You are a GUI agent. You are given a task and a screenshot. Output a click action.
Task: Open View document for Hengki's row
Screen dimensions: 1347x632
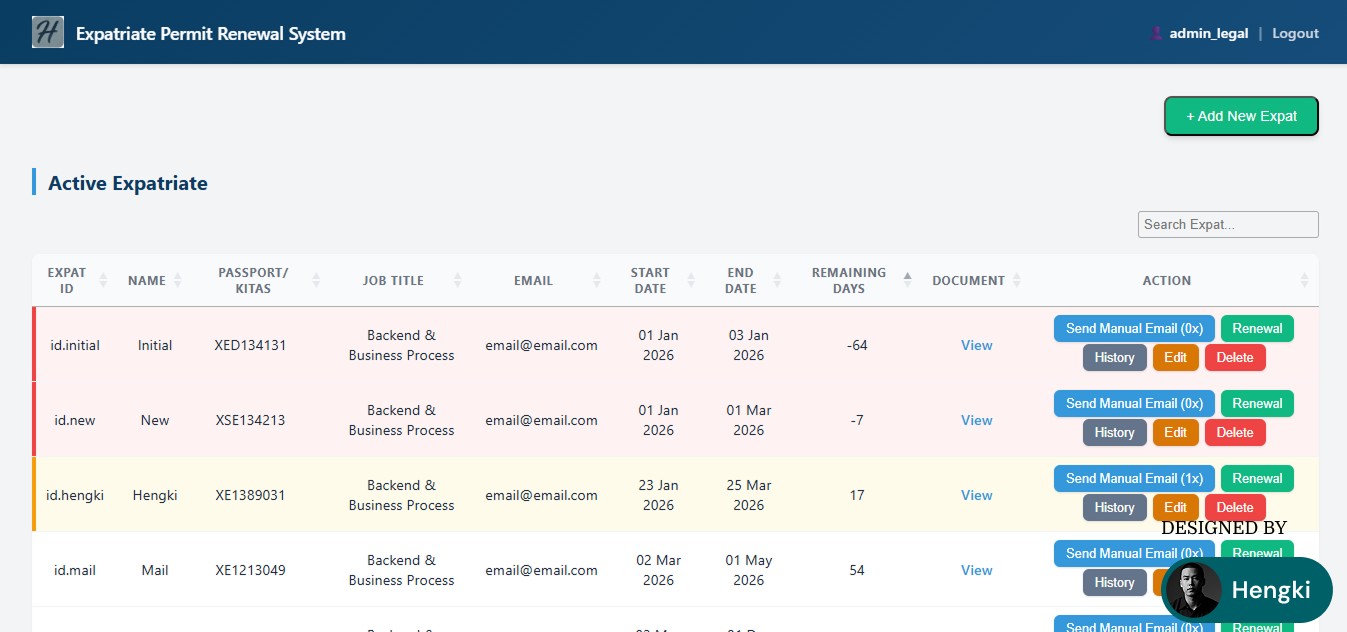[976, 494]
